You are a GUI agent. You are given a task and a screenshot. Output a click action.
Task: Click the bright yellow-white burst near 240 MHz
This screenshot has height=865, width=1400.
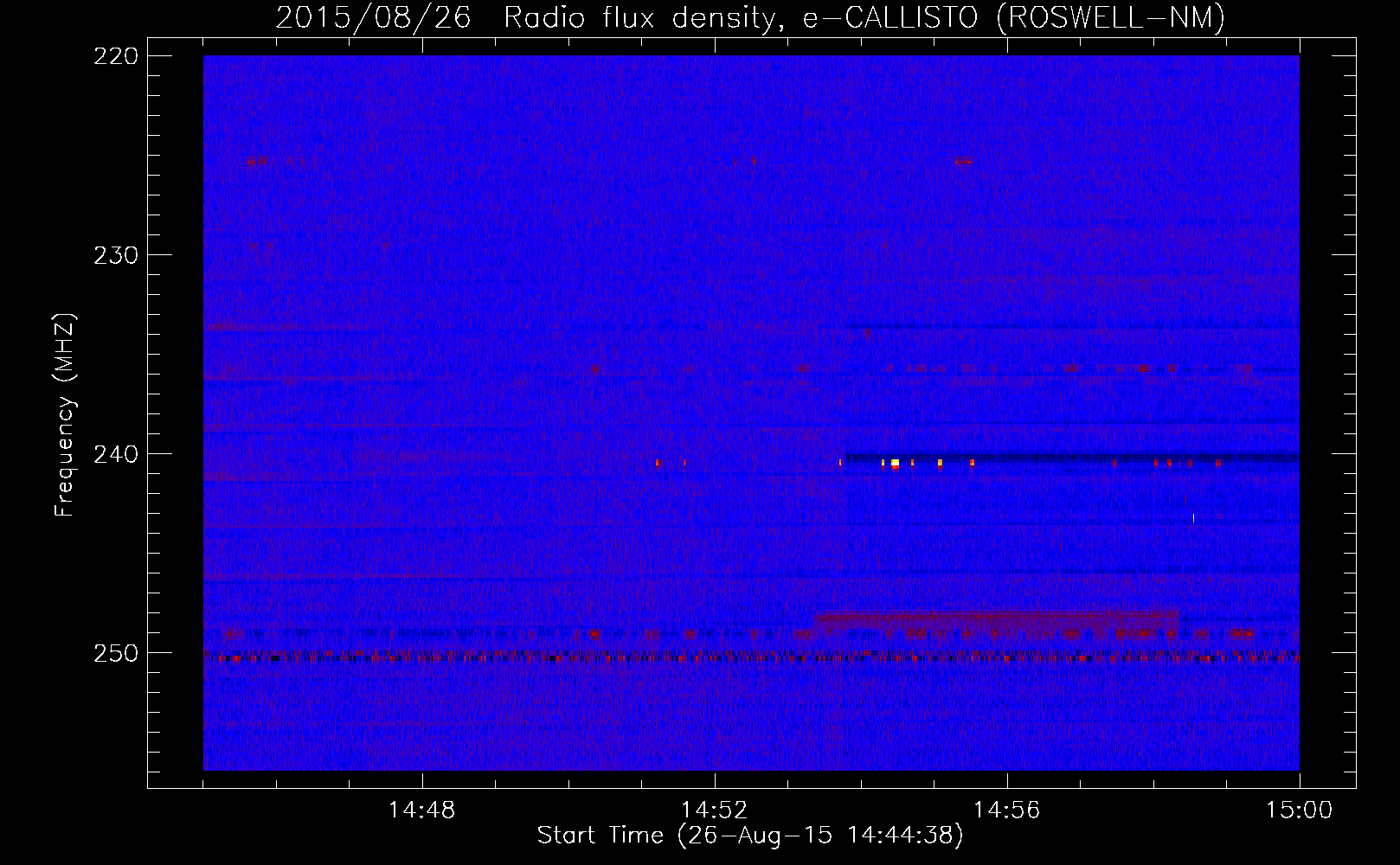point(895,464)
